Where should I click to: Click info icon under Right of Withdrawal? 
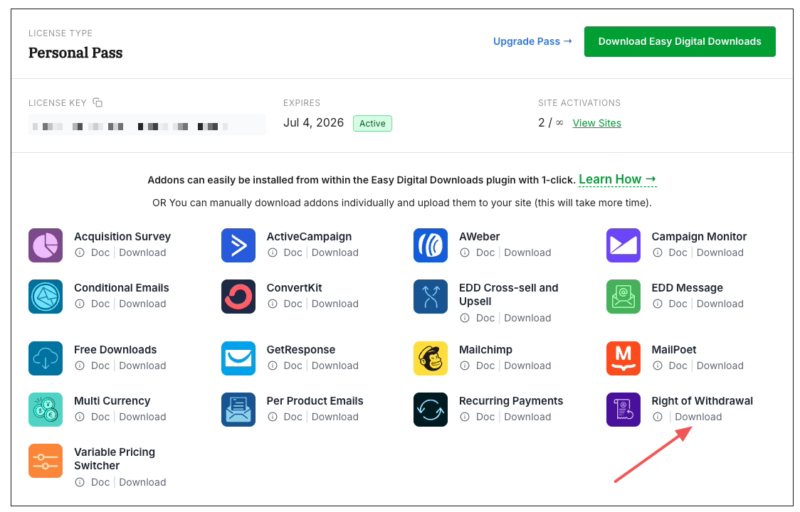[x=658, y=417]
